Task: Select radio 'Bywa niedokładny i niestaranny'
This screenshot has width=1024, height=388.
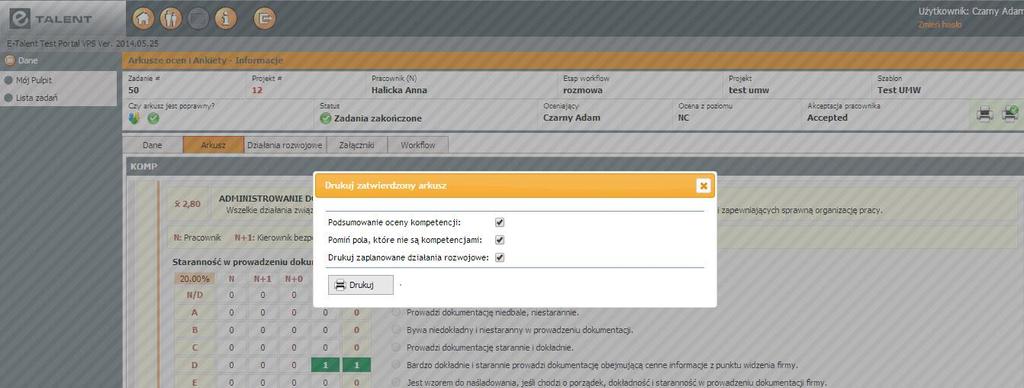Action: click(x=396, y=330)
